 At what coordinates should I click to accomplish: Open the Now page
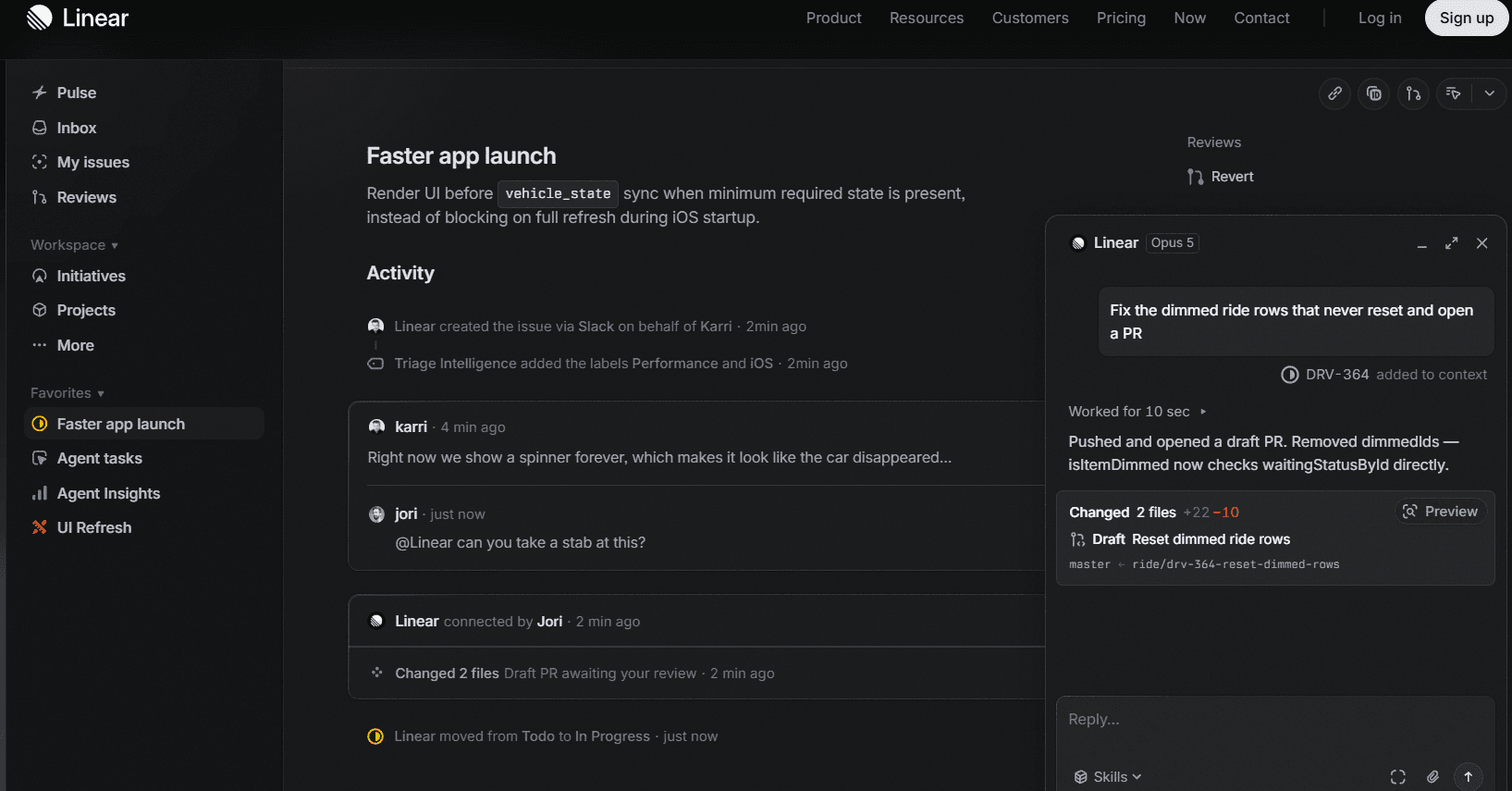tap(1190, 18)
